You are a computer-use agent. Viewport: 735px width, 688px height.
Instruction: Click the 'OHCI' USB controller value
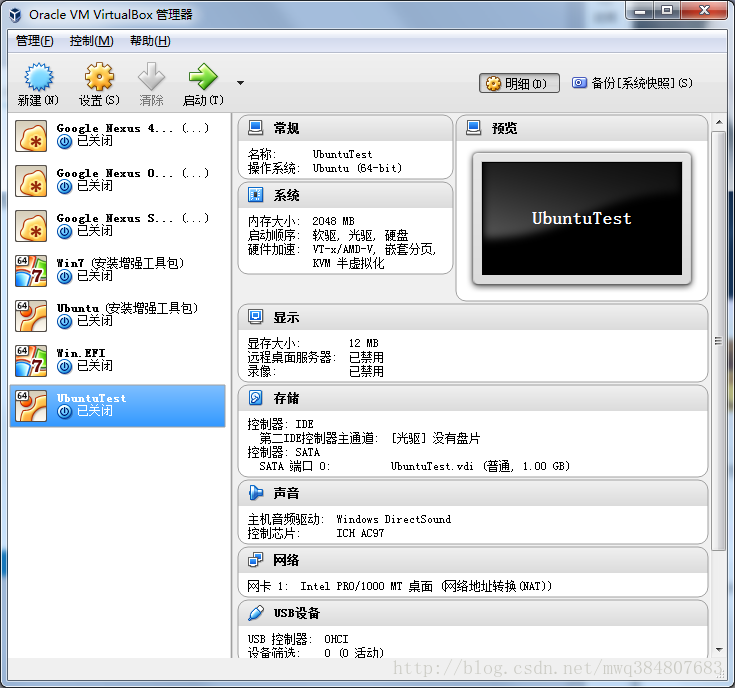[336, 639]
